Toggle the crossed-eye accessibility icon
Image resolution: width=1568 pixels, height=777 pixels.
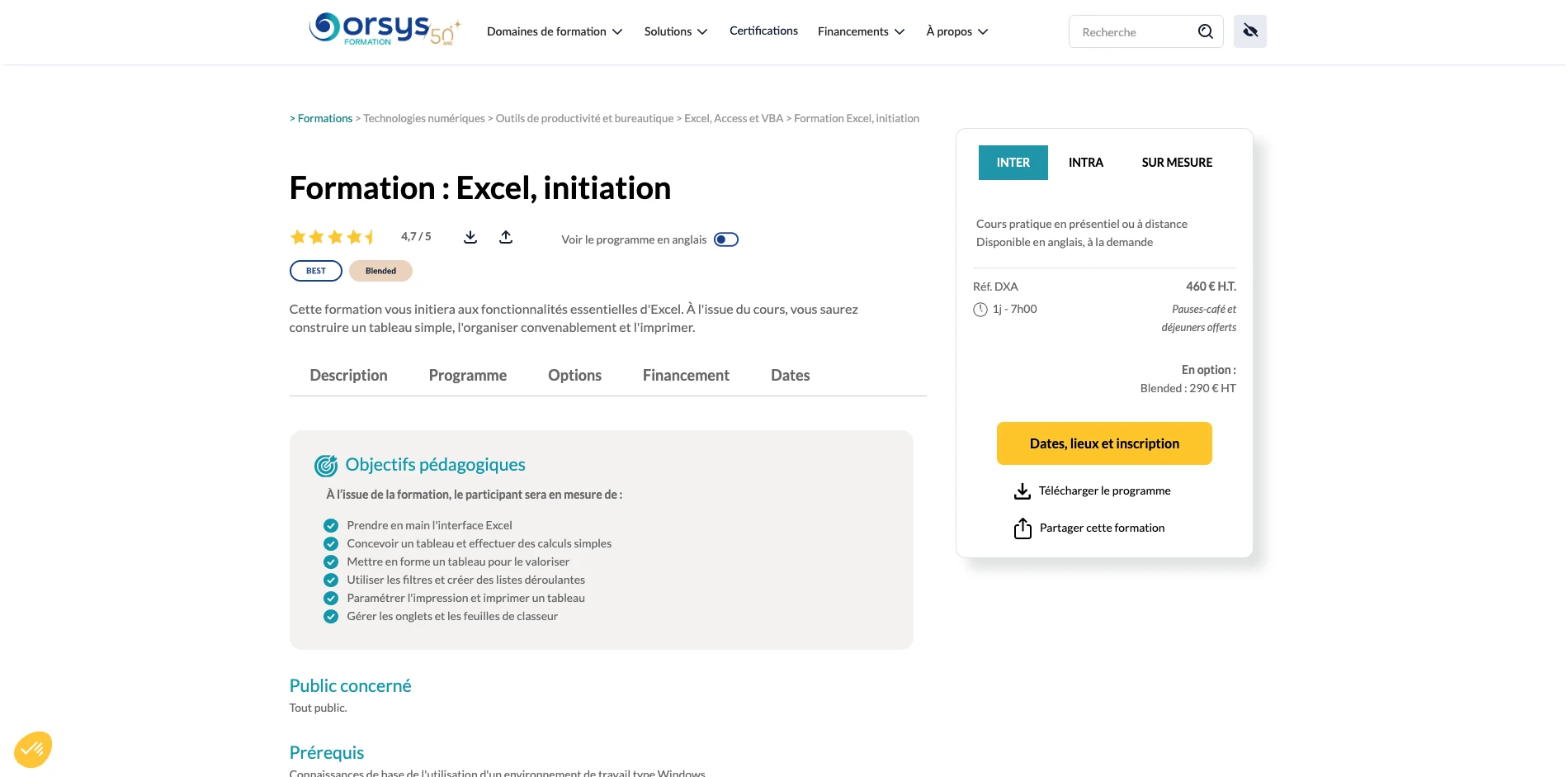(x=1250, y=31)
